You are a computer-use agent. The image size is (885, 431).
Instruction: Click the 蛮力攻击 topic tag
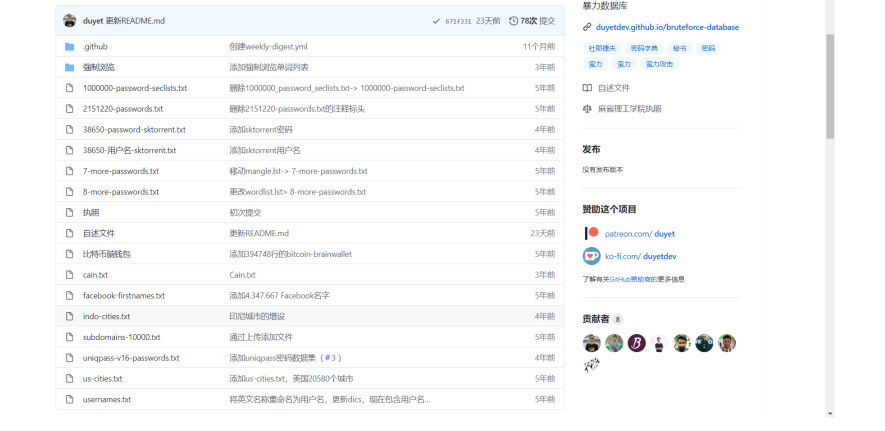(x=659, y=64)
